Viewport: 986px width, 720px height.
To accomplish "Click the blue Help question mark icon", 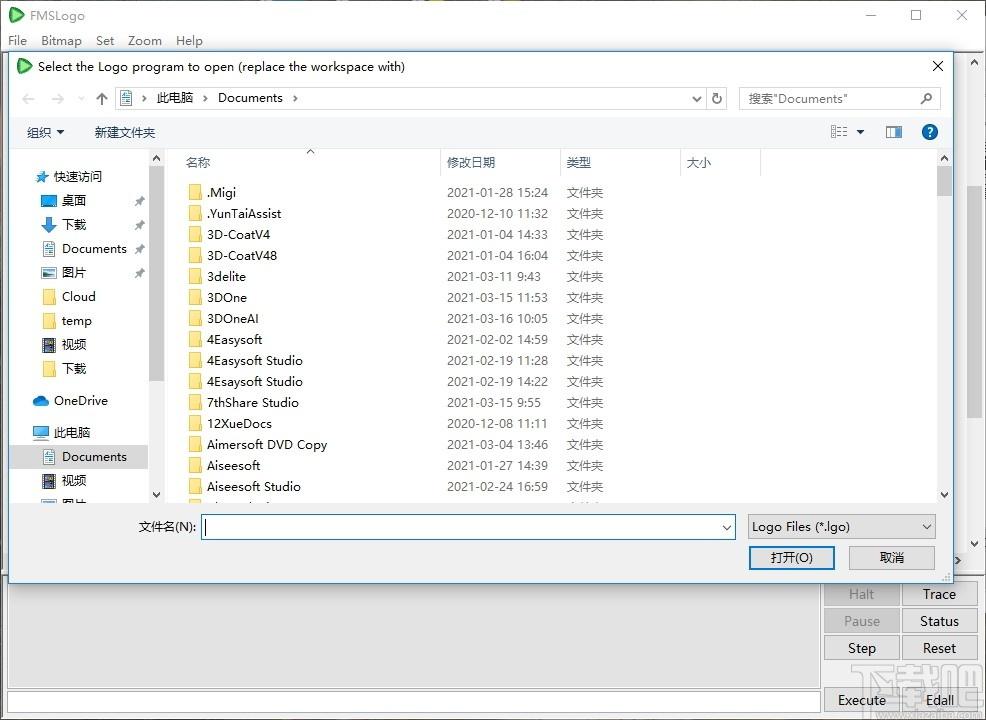I will click(x=929, y=132).
